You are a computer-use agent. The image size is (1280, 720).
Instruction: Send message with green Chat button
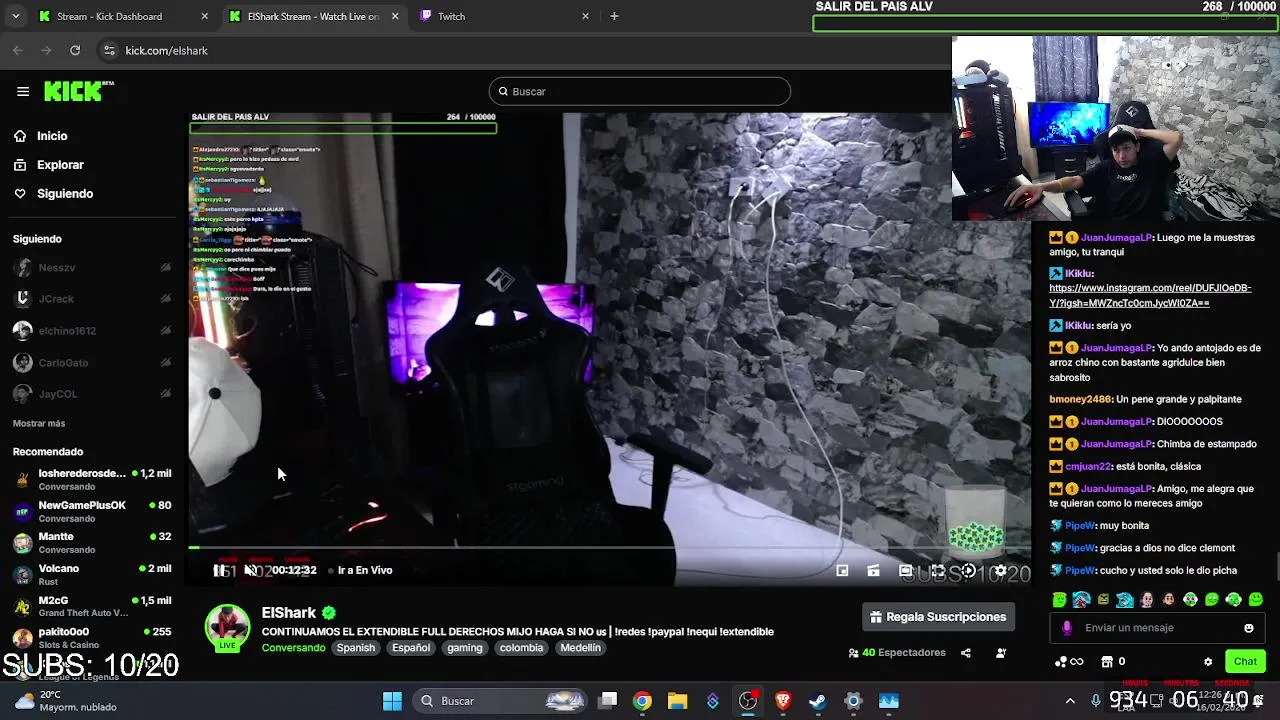click(x=1245, y=662)
